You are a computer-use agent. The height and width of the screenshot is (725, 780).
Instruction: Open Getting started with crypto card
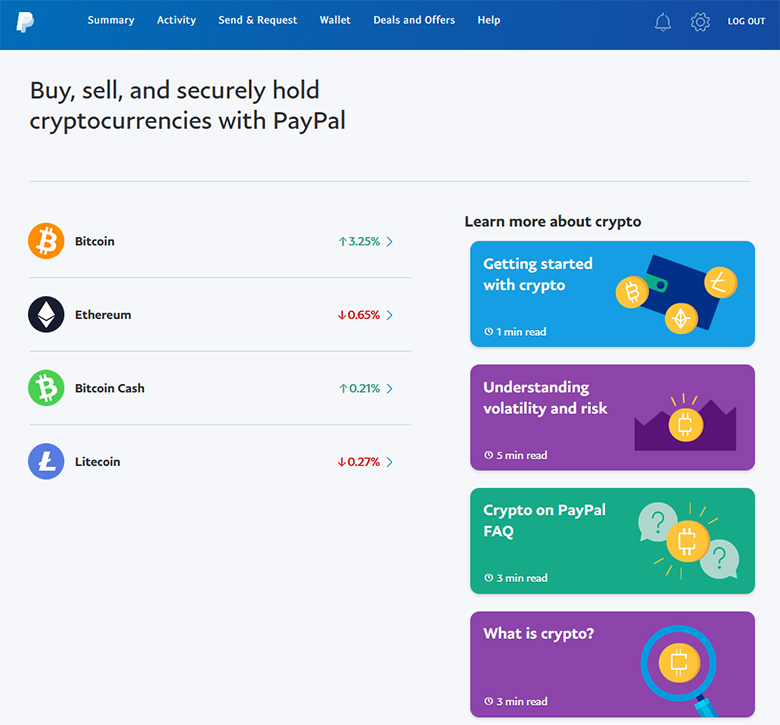pos(612,294)
